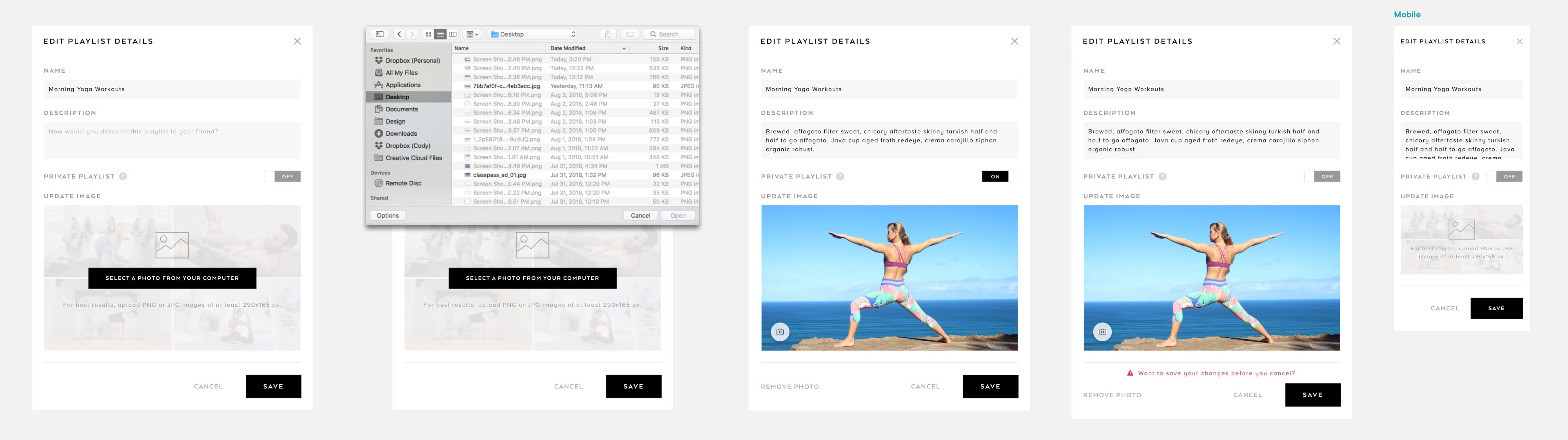Click the help icon beside Private Playlist ON
Viewport: 1568px width, 440px height.
(840, 176)
